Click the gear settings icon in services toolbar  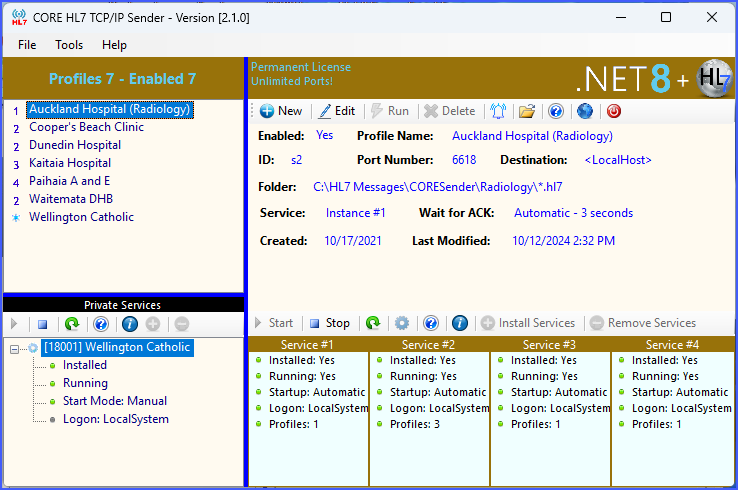(402, 323)
